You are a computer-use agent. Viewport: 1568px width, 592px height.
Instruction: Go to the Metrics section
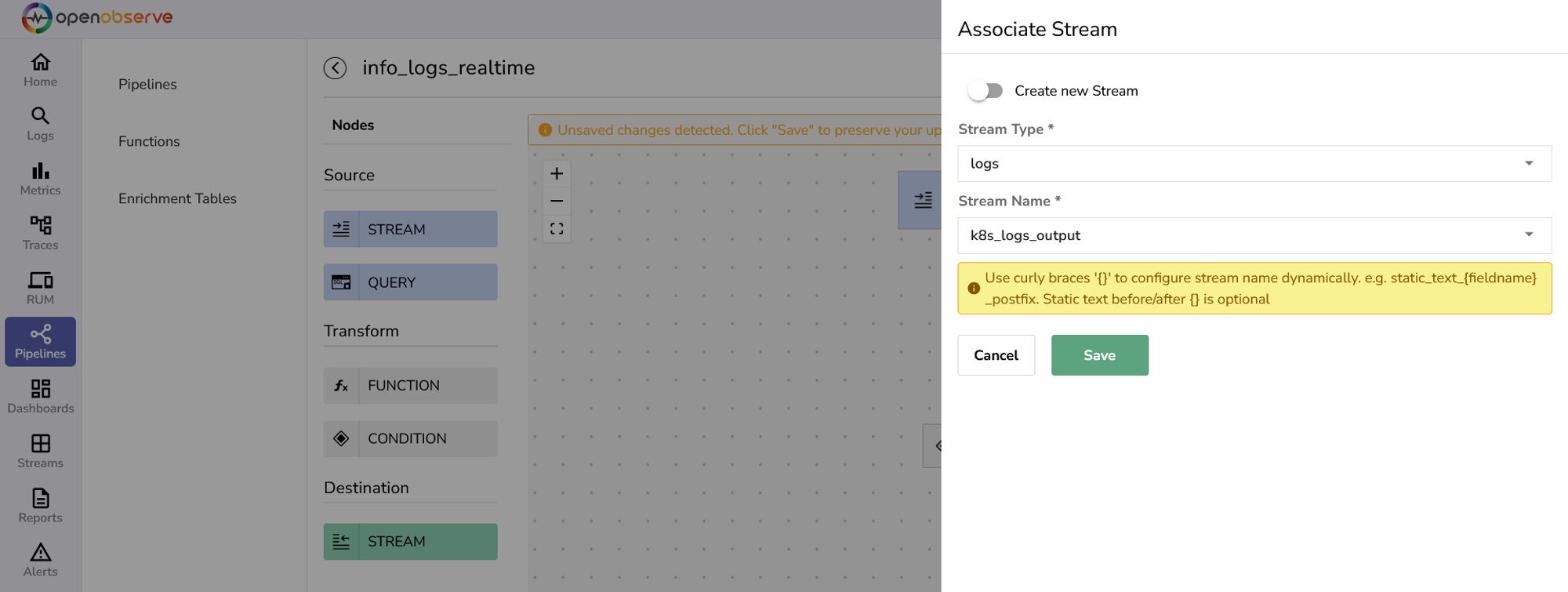40,179
